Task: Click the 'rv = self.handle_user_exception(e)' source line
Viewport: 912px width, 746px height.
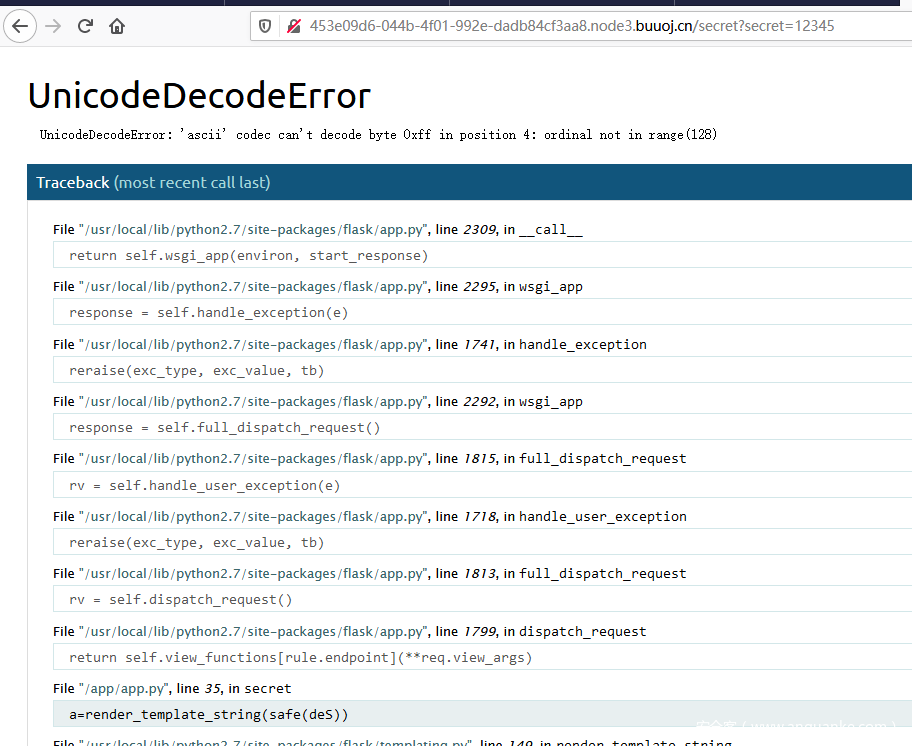Action: [204, 486]
